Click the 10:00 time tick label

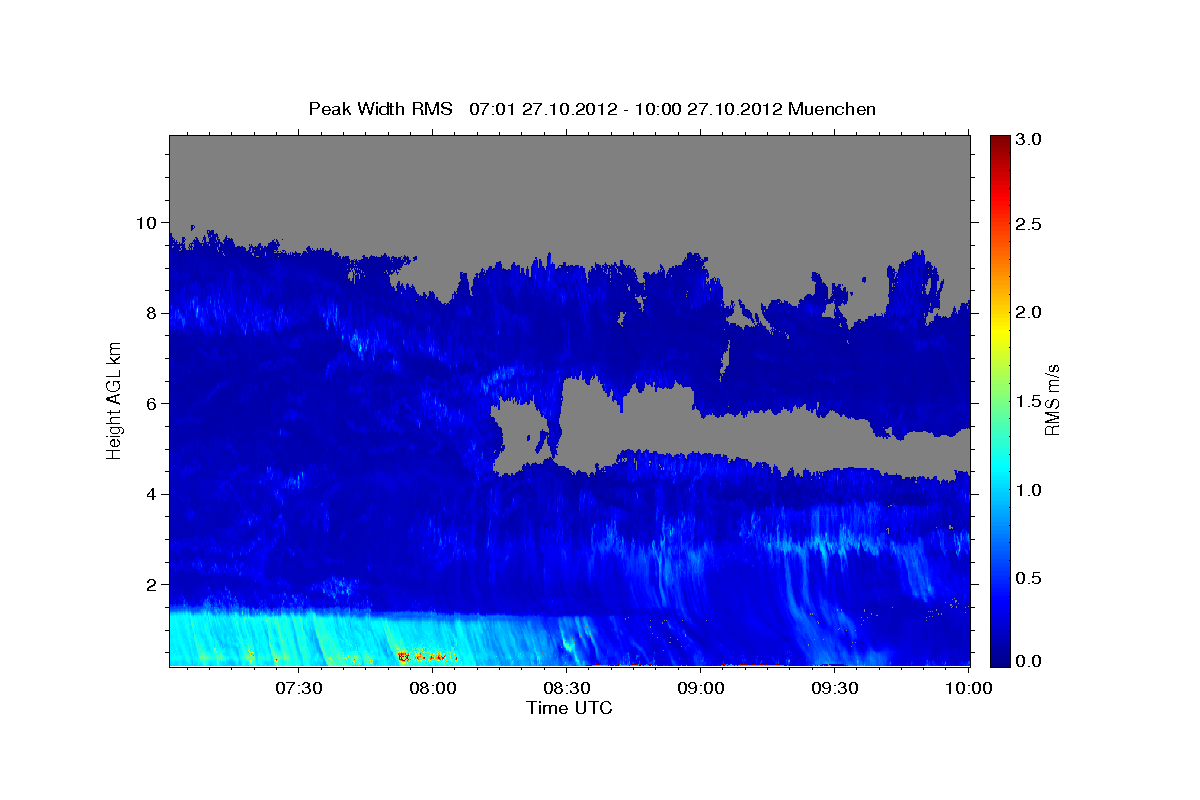point(968,689)
